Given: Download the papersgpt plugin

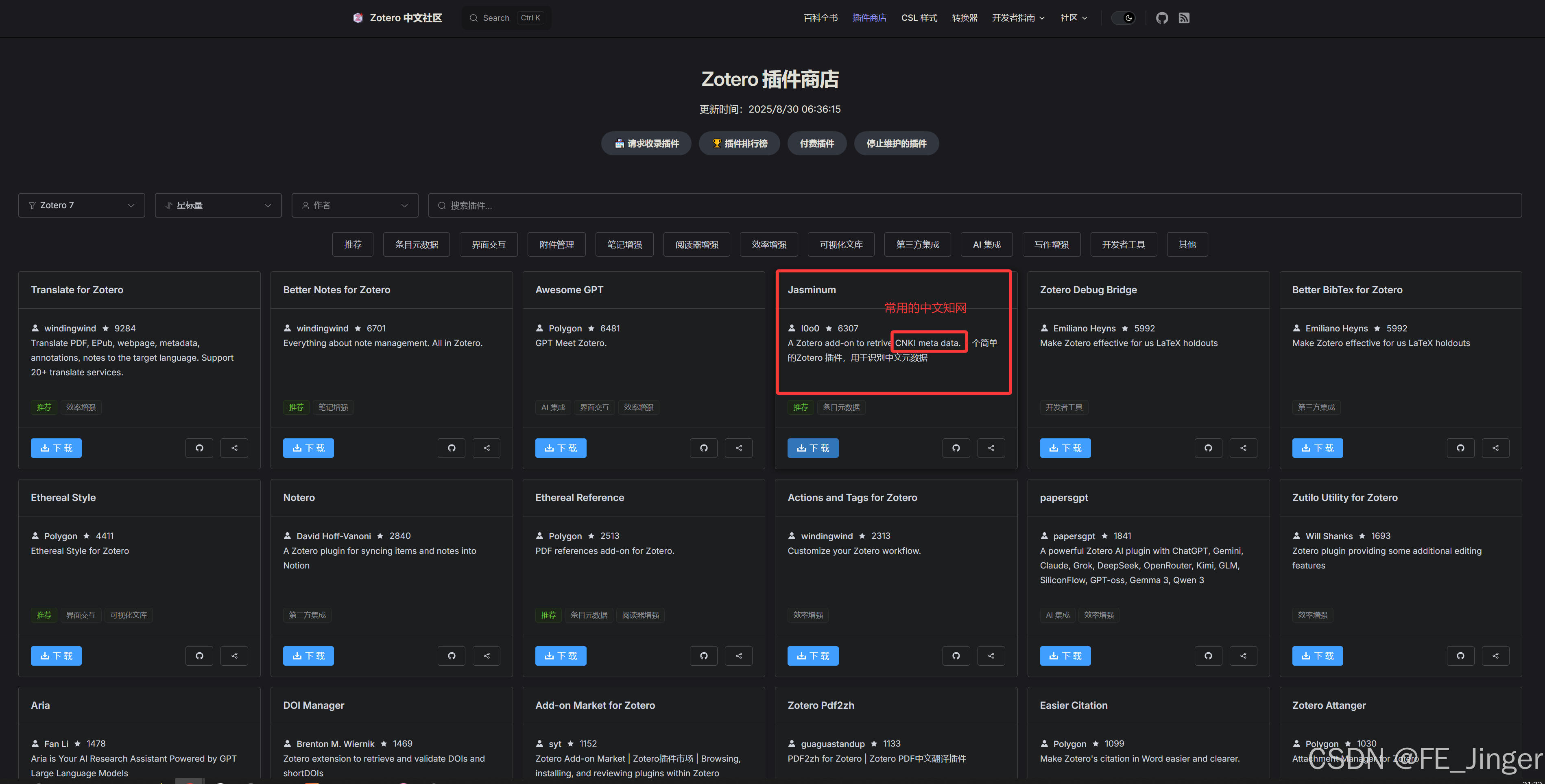Looking at the screenshot, I should point(1065,656).
